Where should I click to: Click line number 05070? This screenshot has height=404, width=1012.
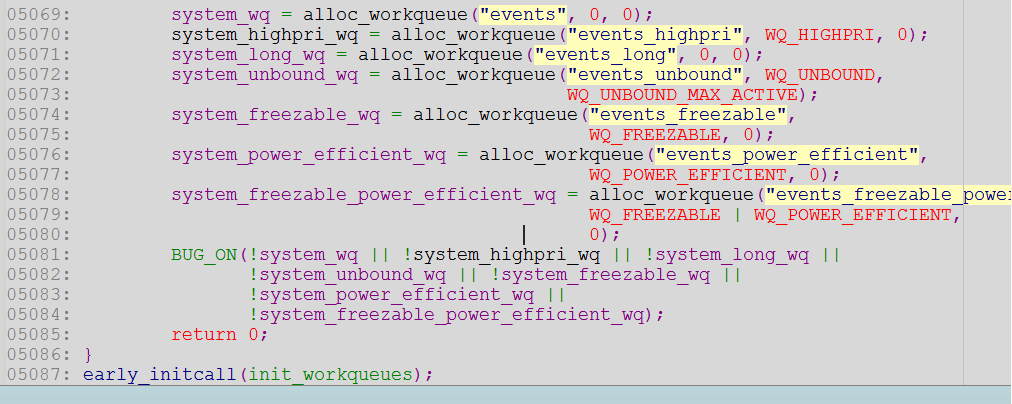[37, 34]
